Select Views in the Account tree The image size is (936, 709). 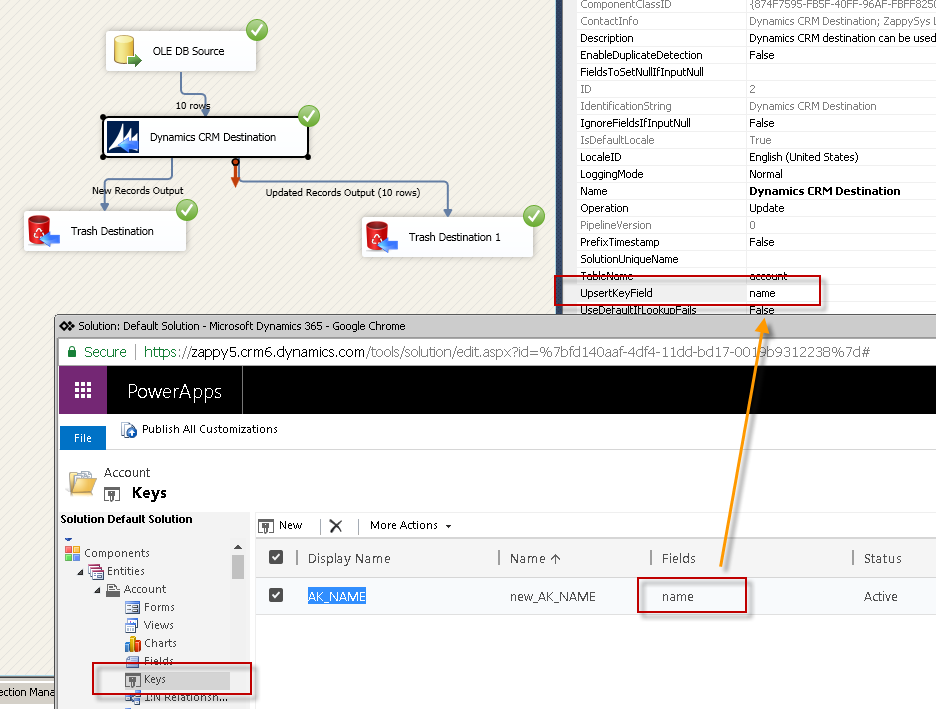159,625
